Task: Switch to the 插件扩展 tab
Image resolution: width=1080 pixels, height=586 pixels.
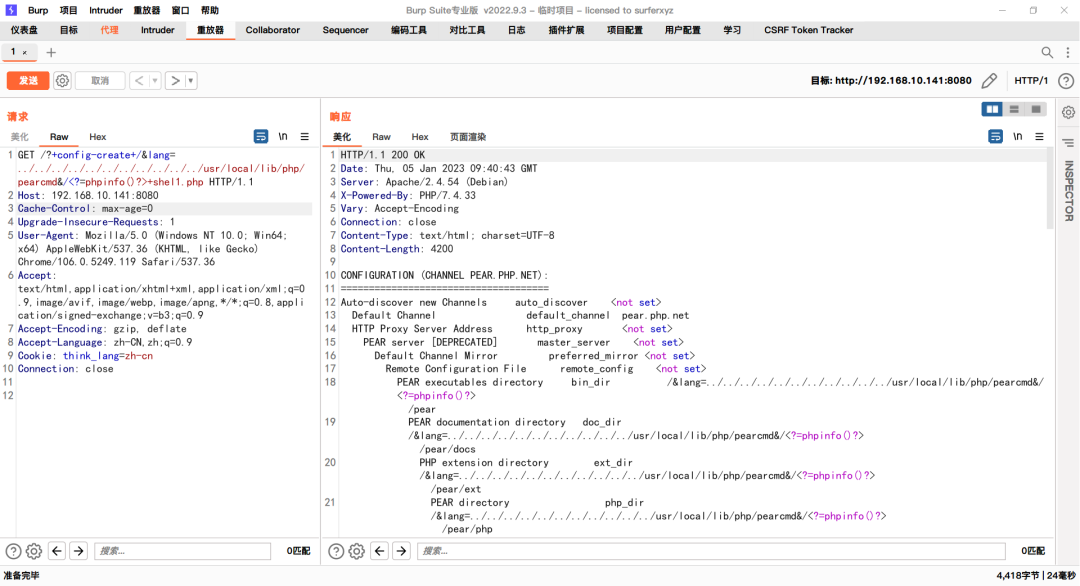Action: (x=565, y=30)
